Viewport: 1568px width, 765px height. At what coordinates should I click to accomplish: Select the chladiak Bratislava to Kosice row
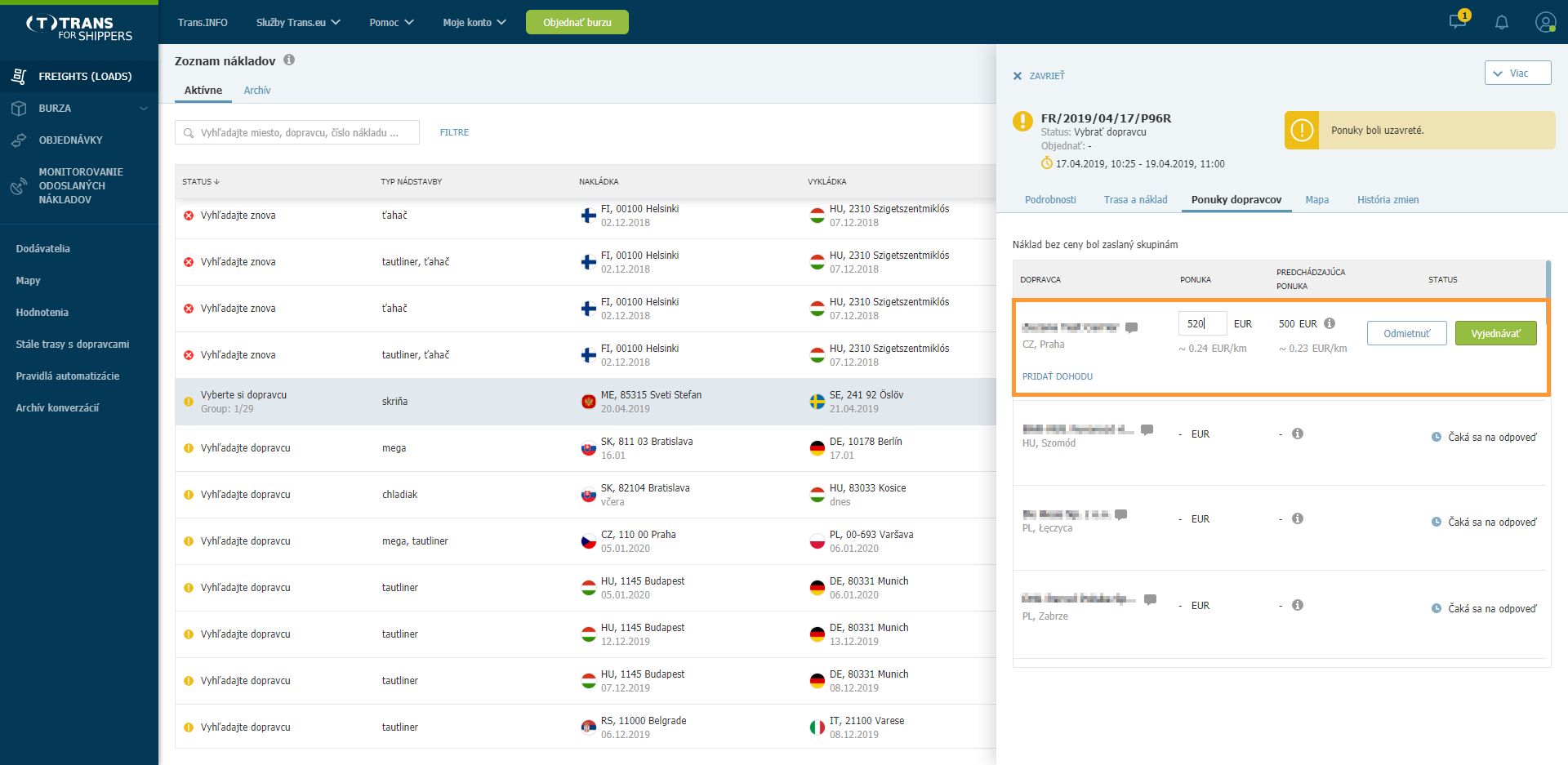[x=586, y=495]
